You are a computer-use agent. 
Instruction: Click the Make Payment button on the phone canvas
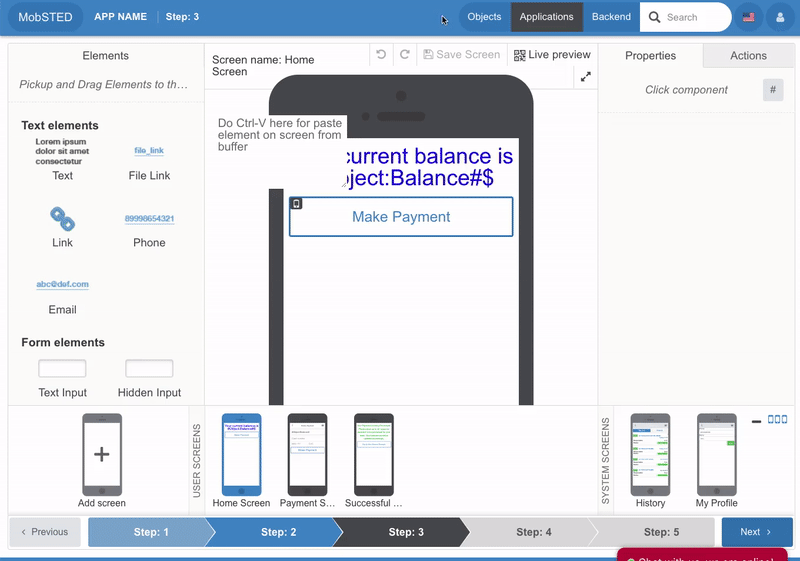(401, 217)
